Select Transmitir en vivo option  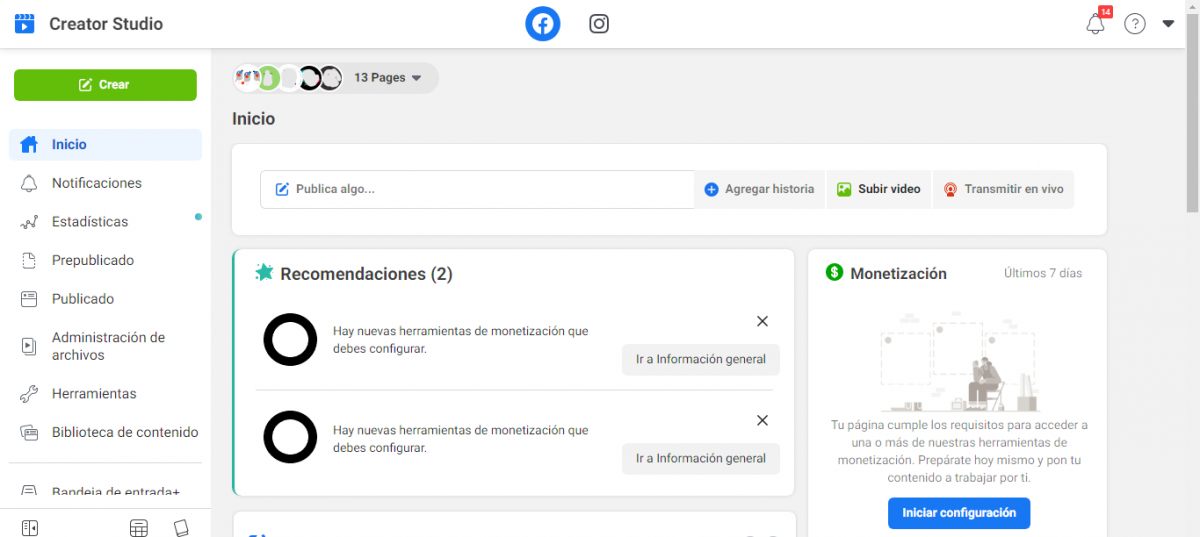1003,189
